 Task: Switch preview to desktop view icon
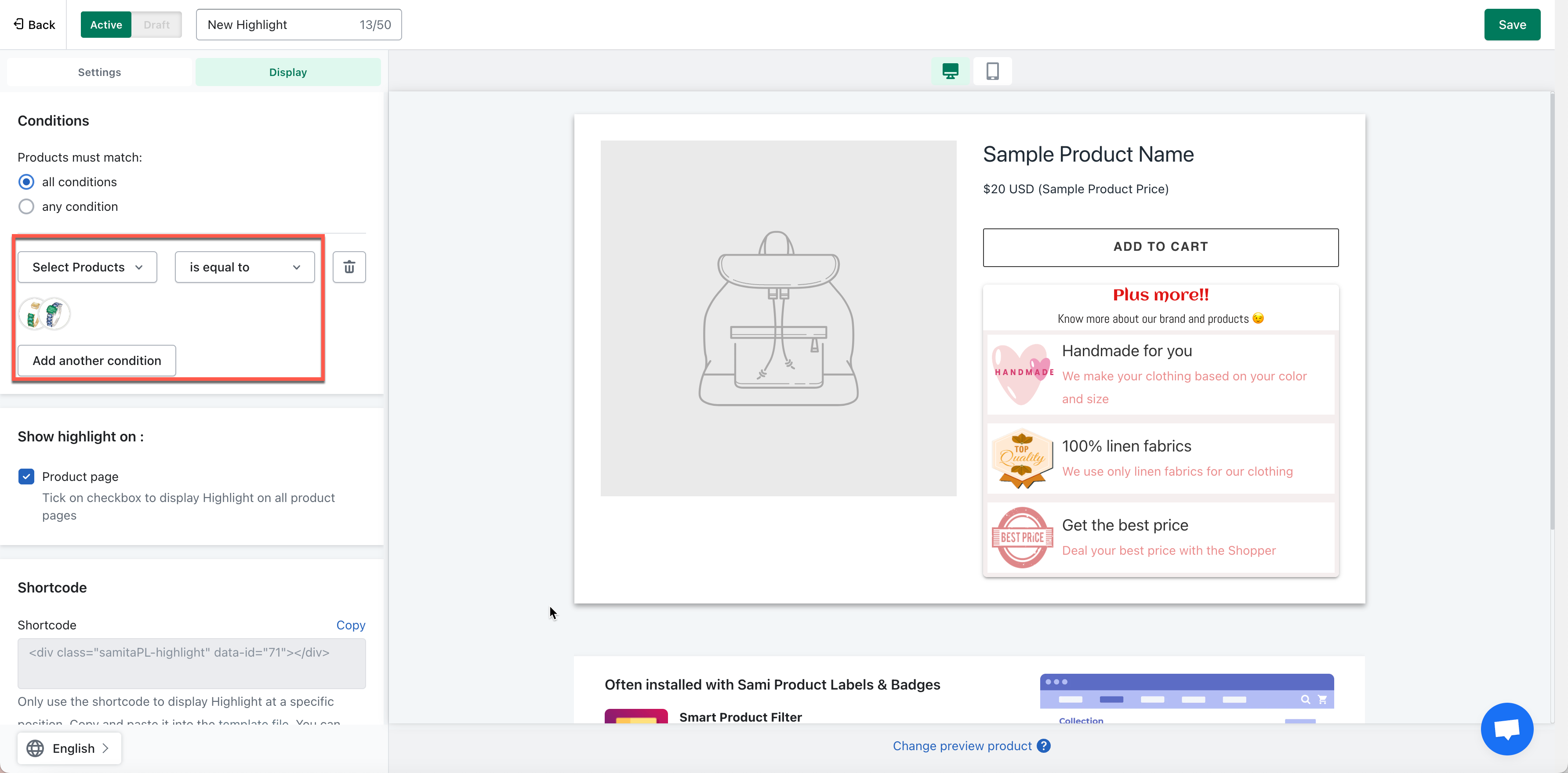(950, 71)
